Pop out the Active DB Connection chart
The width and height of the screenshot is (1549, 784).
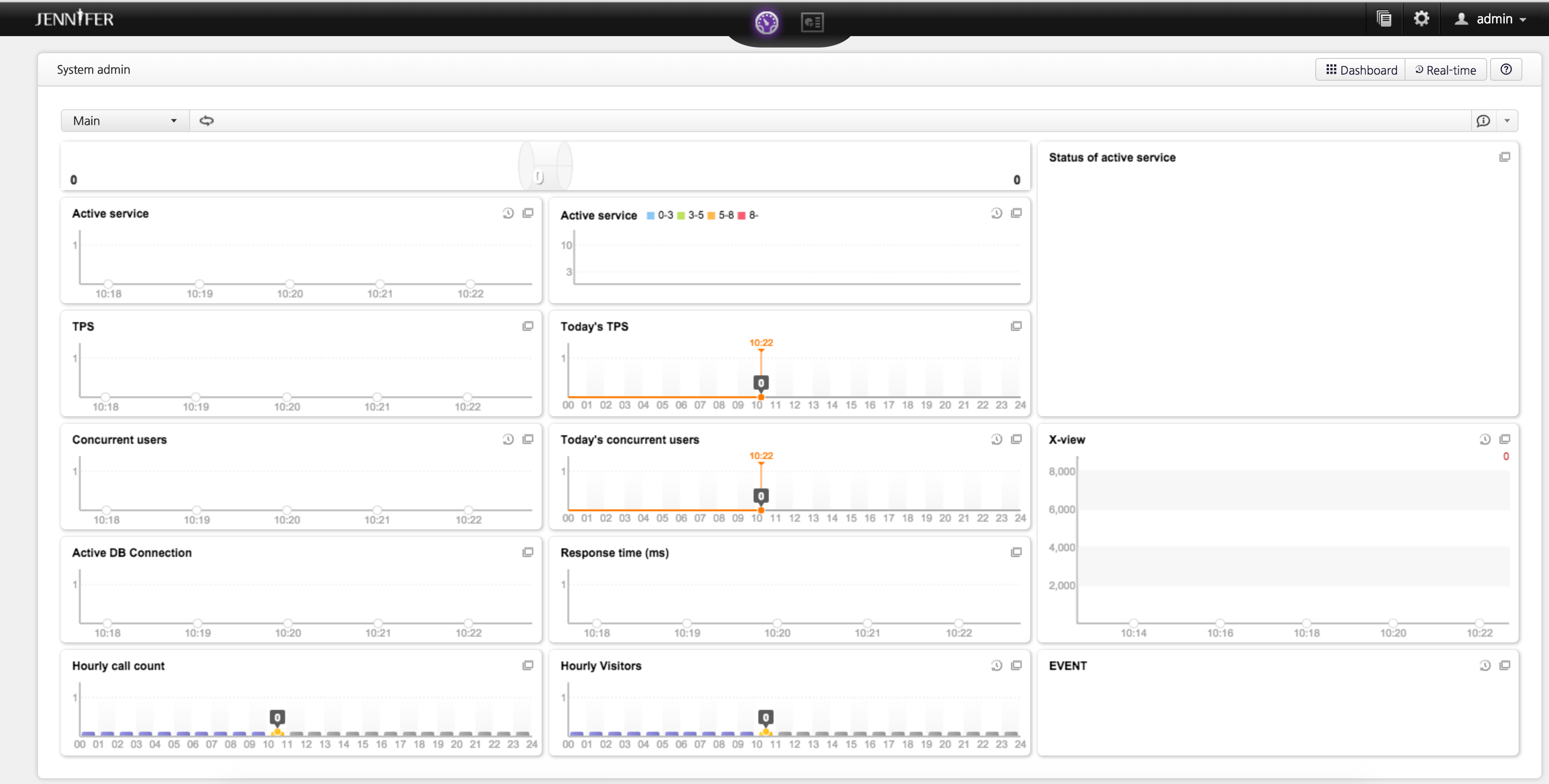pos(528,552)
